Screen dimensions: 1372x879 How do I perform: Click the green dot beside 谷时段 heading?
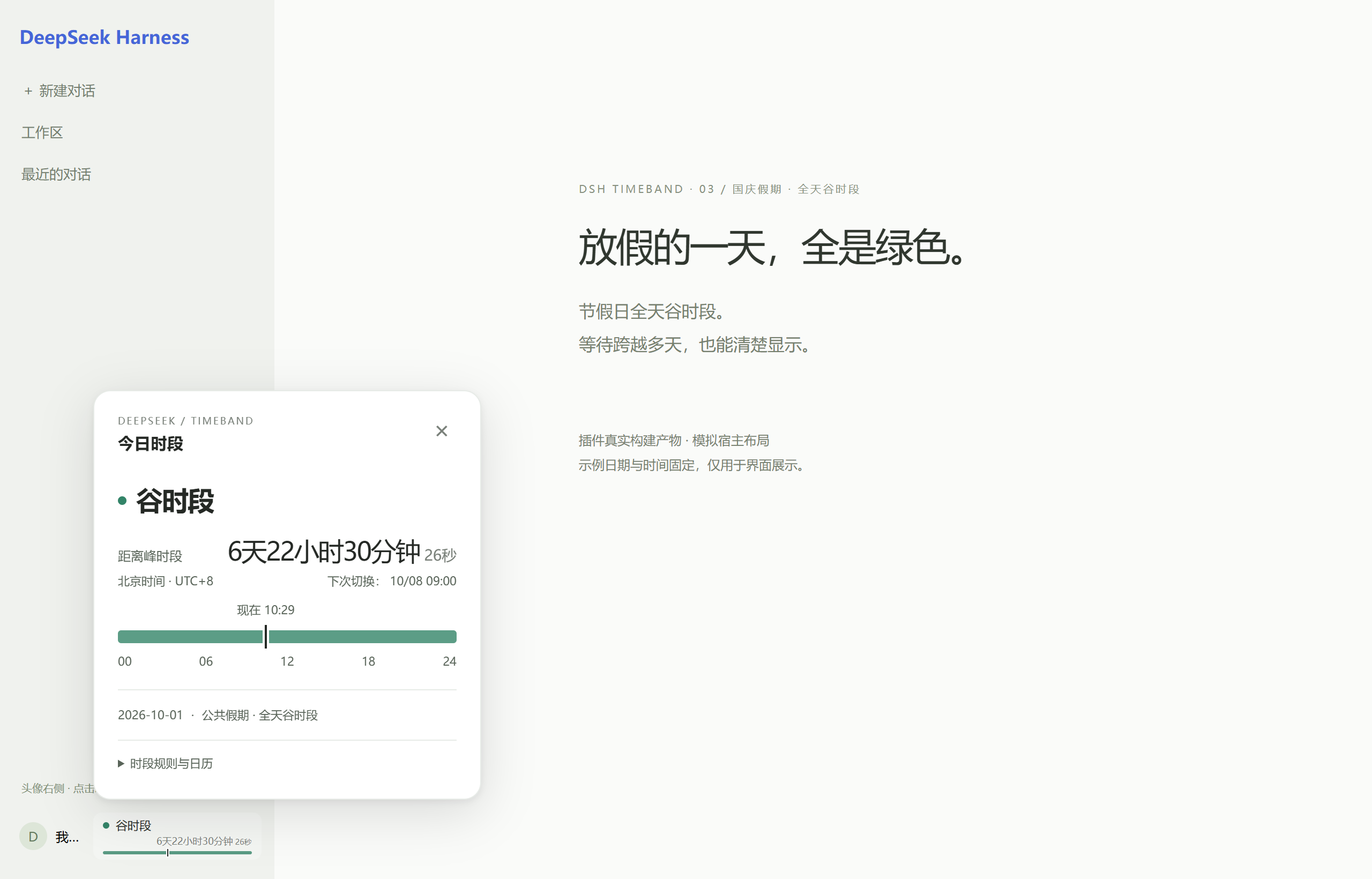point(122,501)
